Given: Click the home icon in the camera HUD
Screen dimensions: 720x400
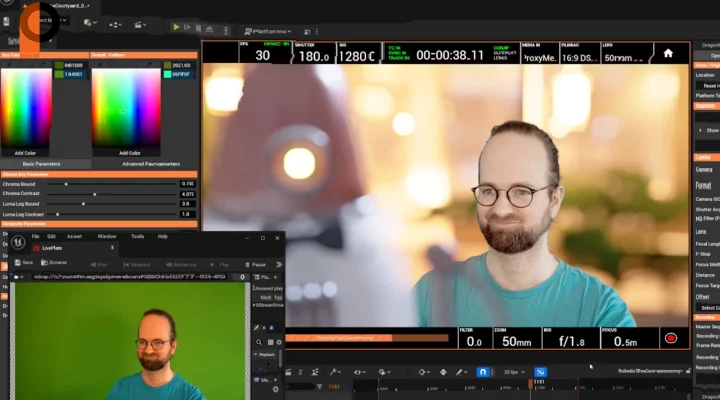Looking at the screenshot, I should [668, 53].
